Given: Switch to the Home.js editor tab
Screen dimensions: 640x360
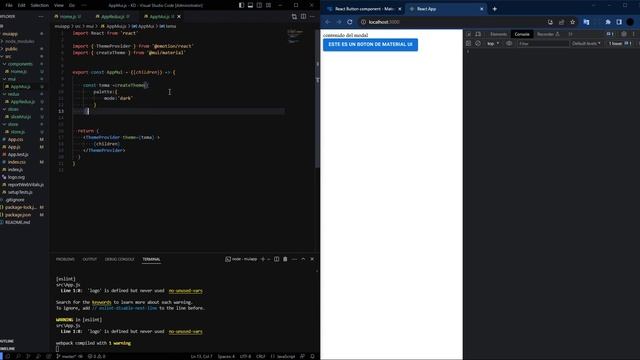Looking at the screenshot, I should (x=68, y=17).
